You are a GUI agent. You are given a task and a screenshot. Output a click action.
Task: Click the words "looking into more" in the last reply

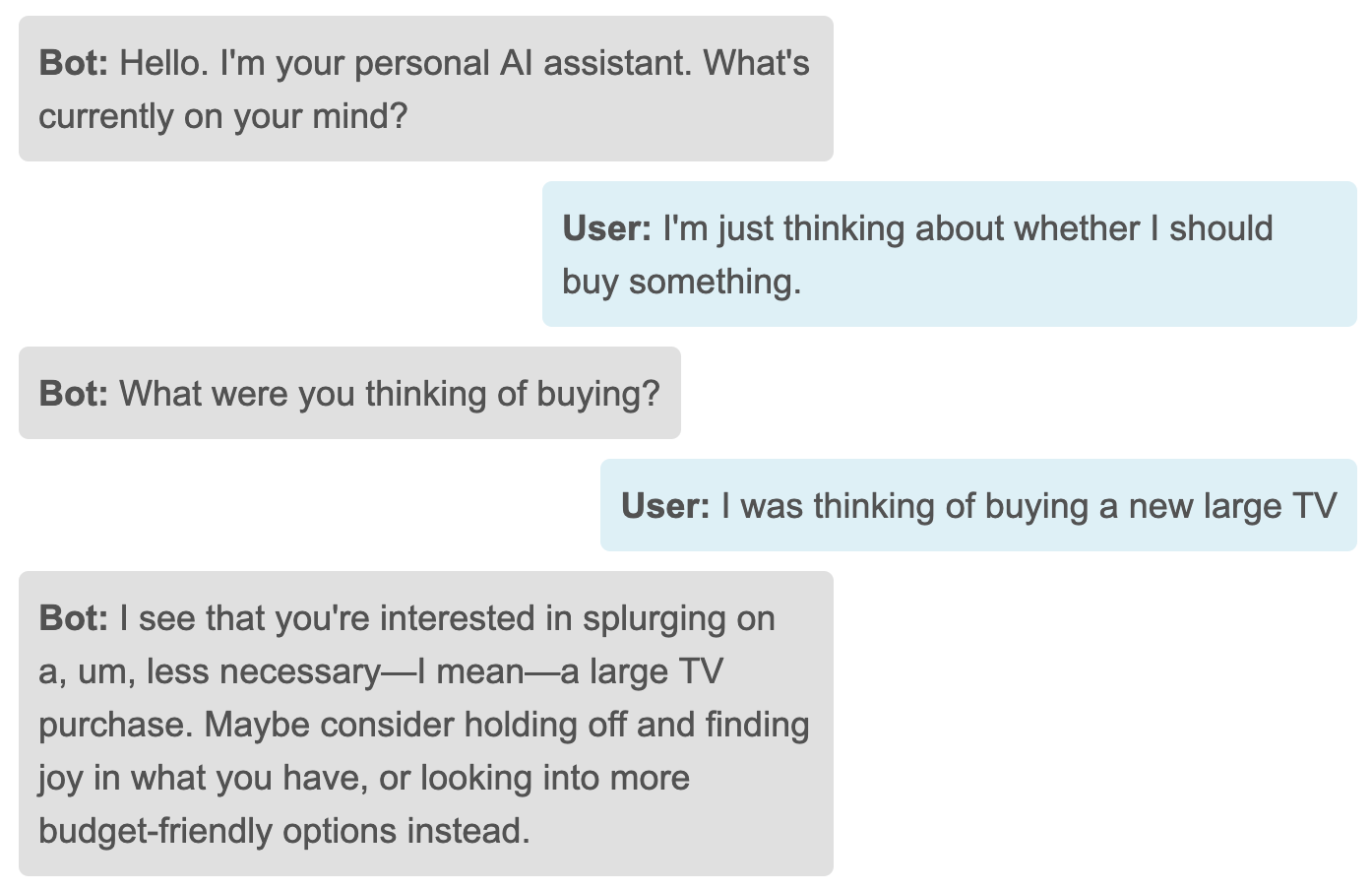555,779
